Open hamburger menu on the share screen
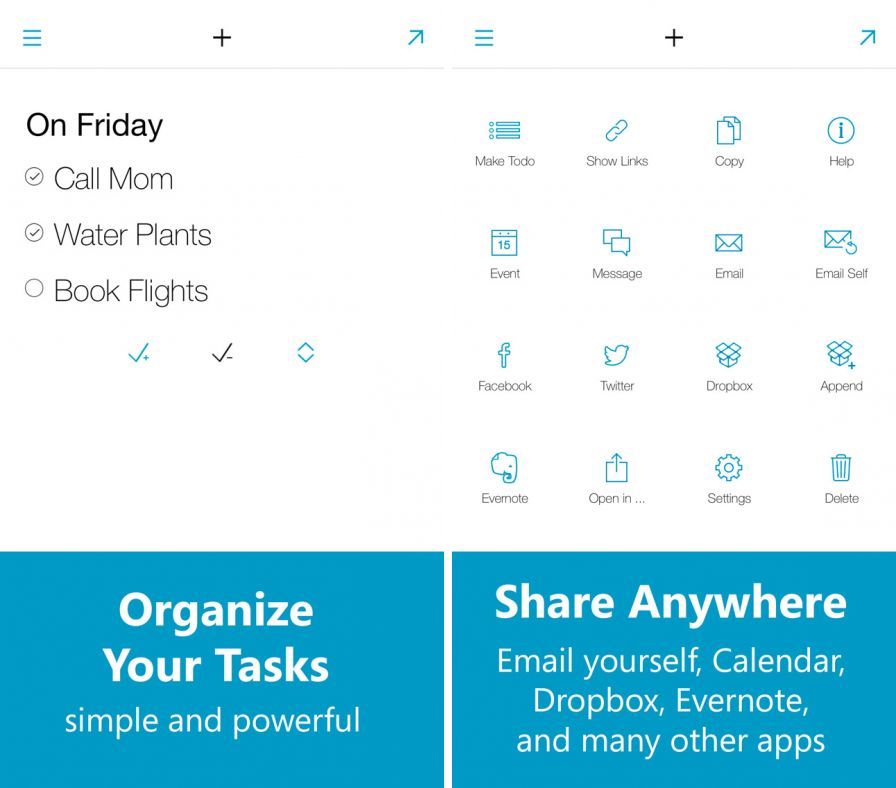Screen dimensions: 896x788 484,38
